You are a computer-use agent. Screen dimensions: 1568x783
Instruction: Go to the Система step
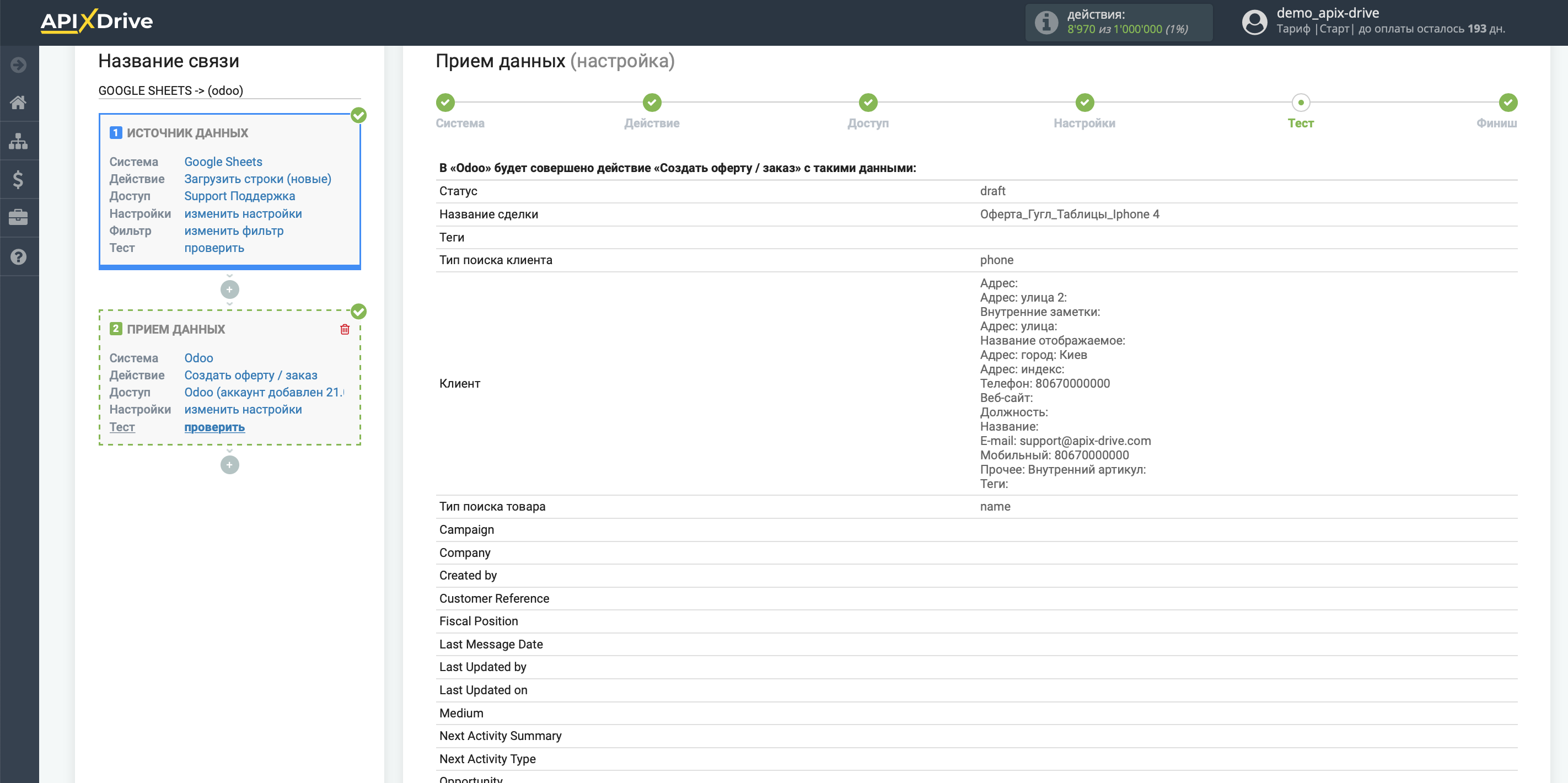coord(445,103)
